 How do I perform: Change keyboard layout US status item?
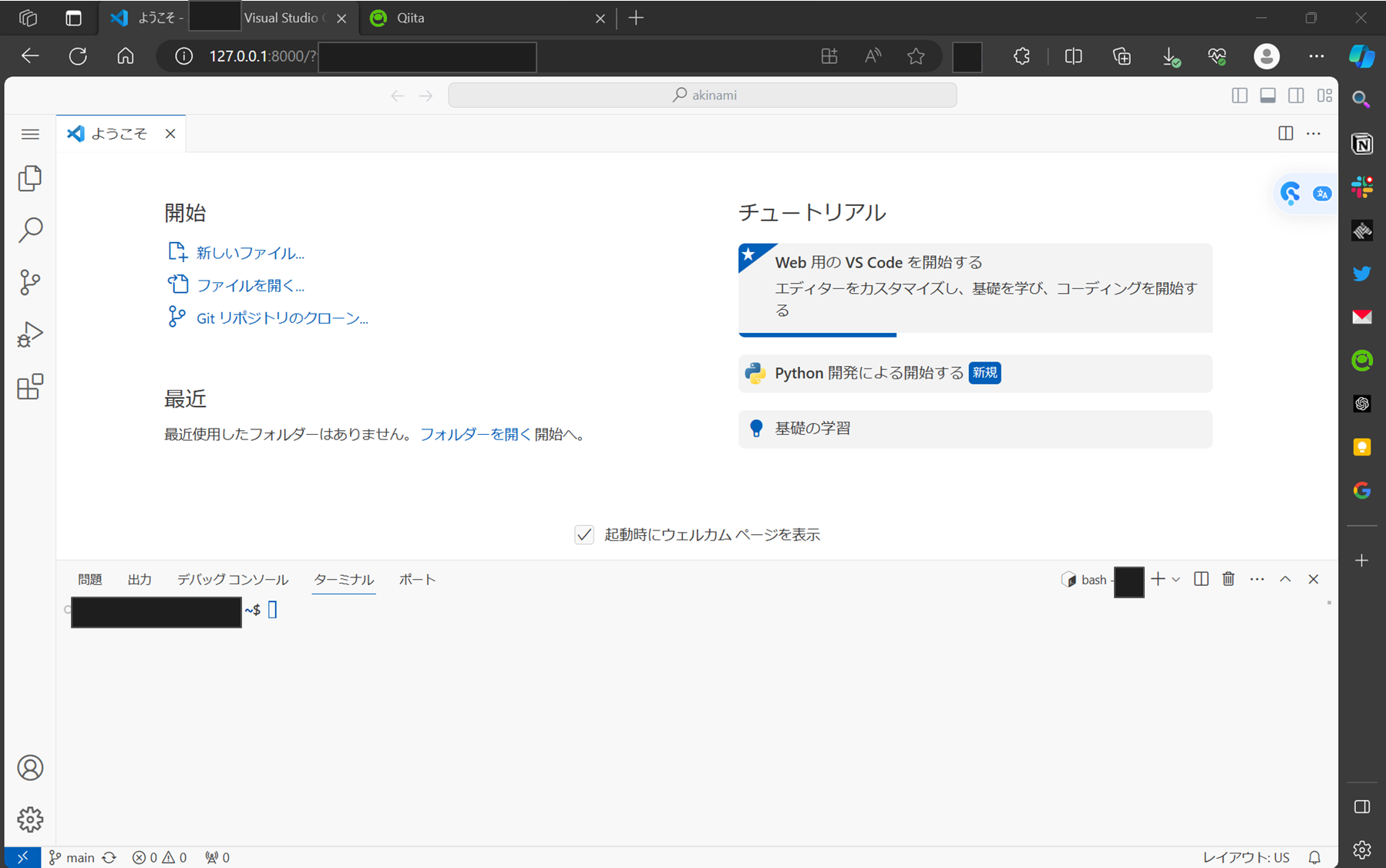[1246, 857]
